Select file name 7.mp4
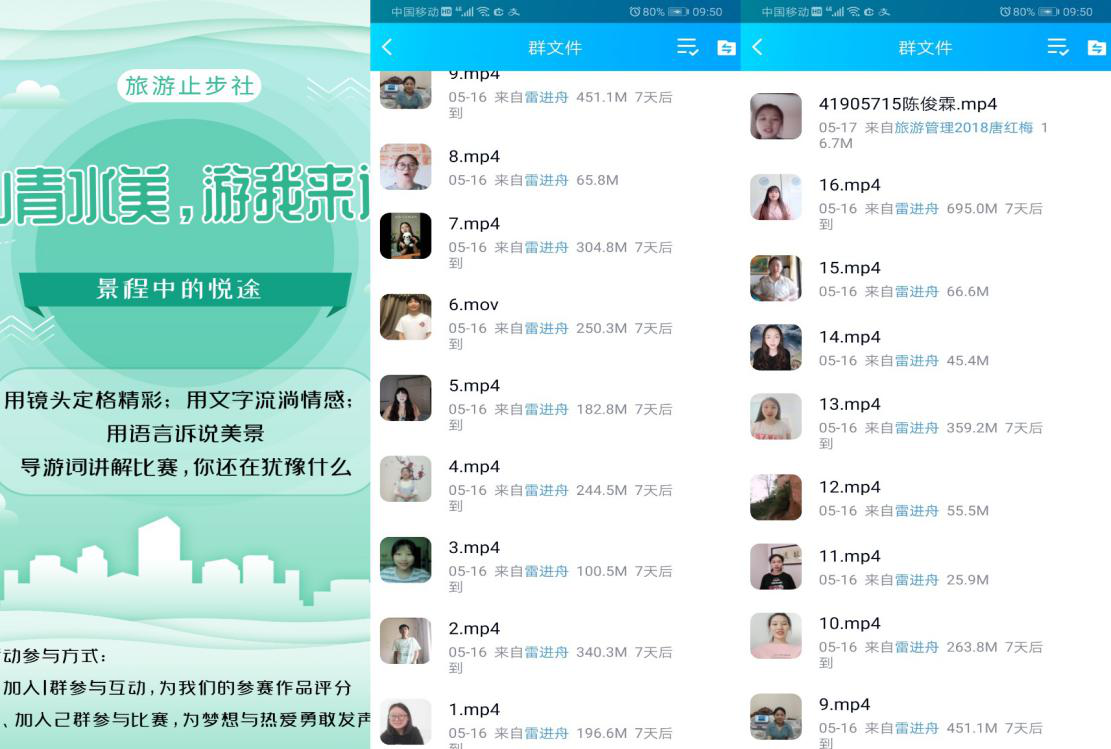The image size is (1111, 749). [x=474, y=224]
